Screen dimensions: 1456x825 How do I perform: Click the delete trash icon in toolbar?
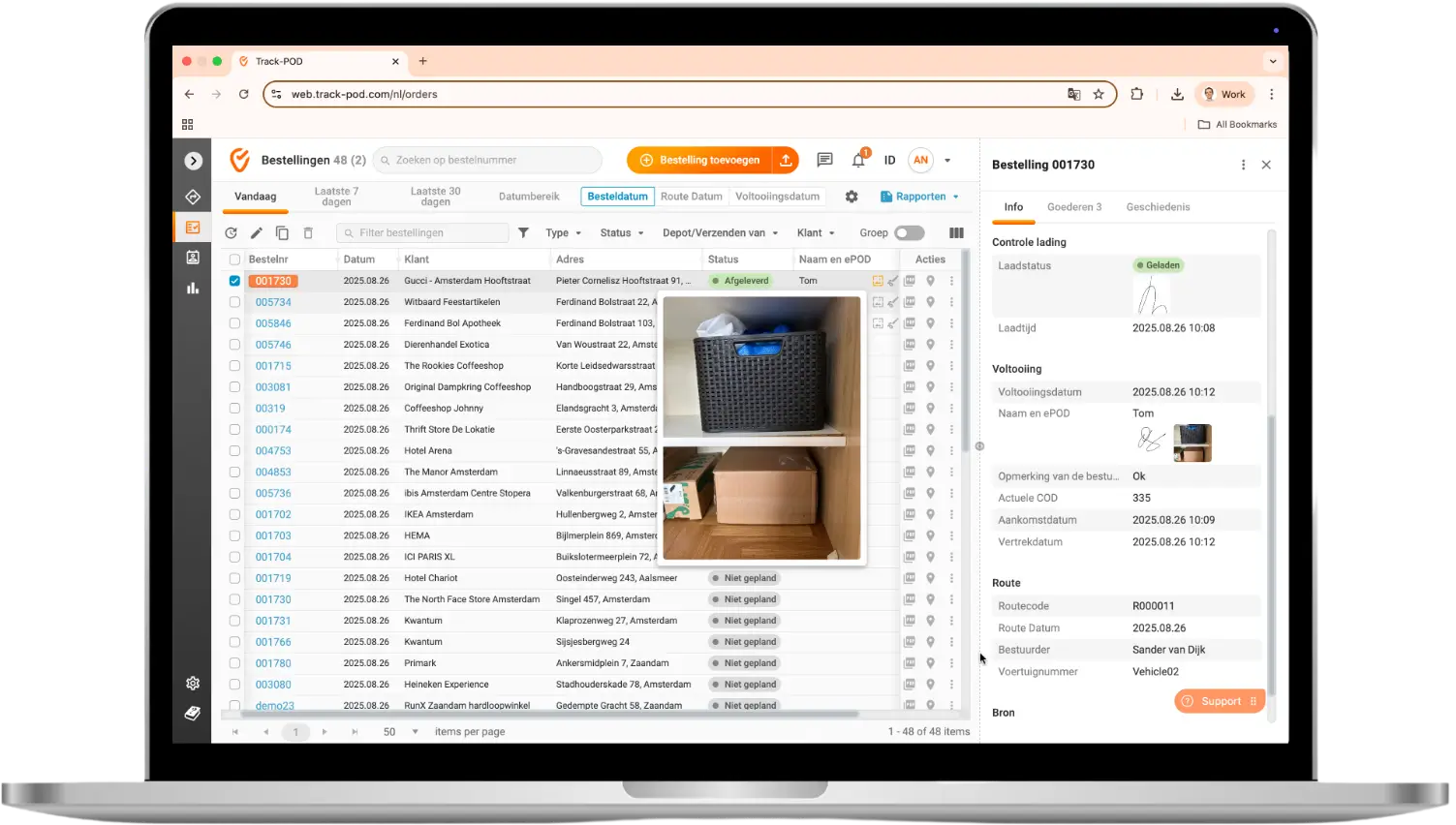308,233
